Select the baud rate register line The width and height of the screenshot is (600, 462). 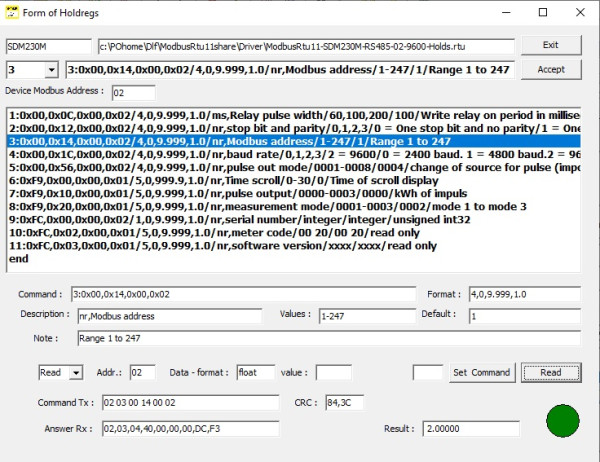(293, 154)
